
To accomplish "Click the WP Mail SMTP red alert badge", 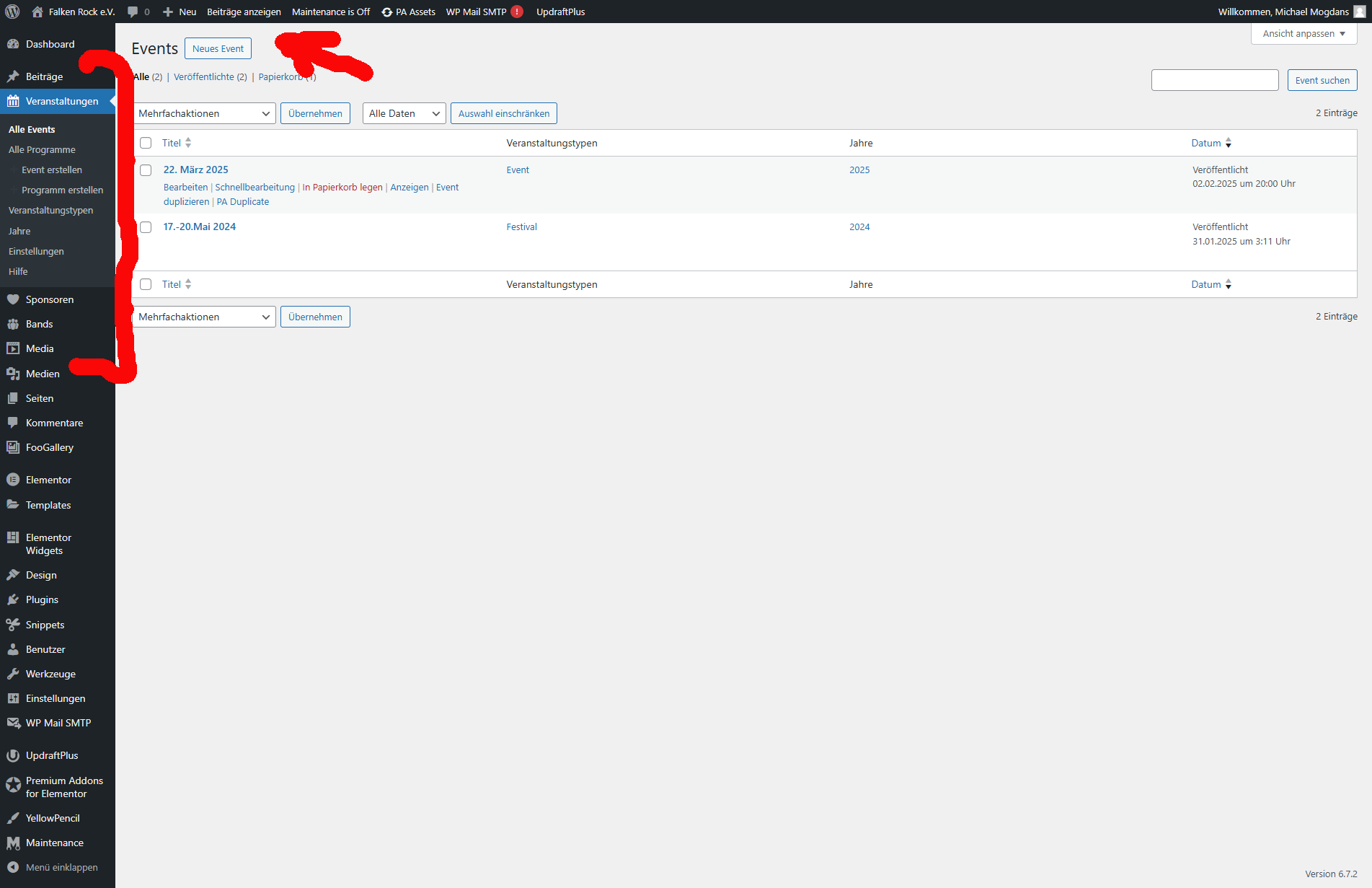I will (x=517, y=12).
